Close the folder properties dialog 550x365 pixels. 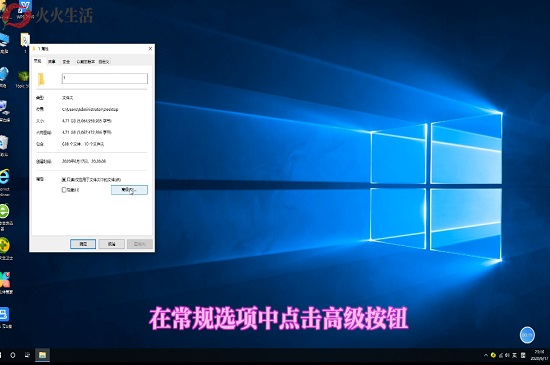[150, 49]
